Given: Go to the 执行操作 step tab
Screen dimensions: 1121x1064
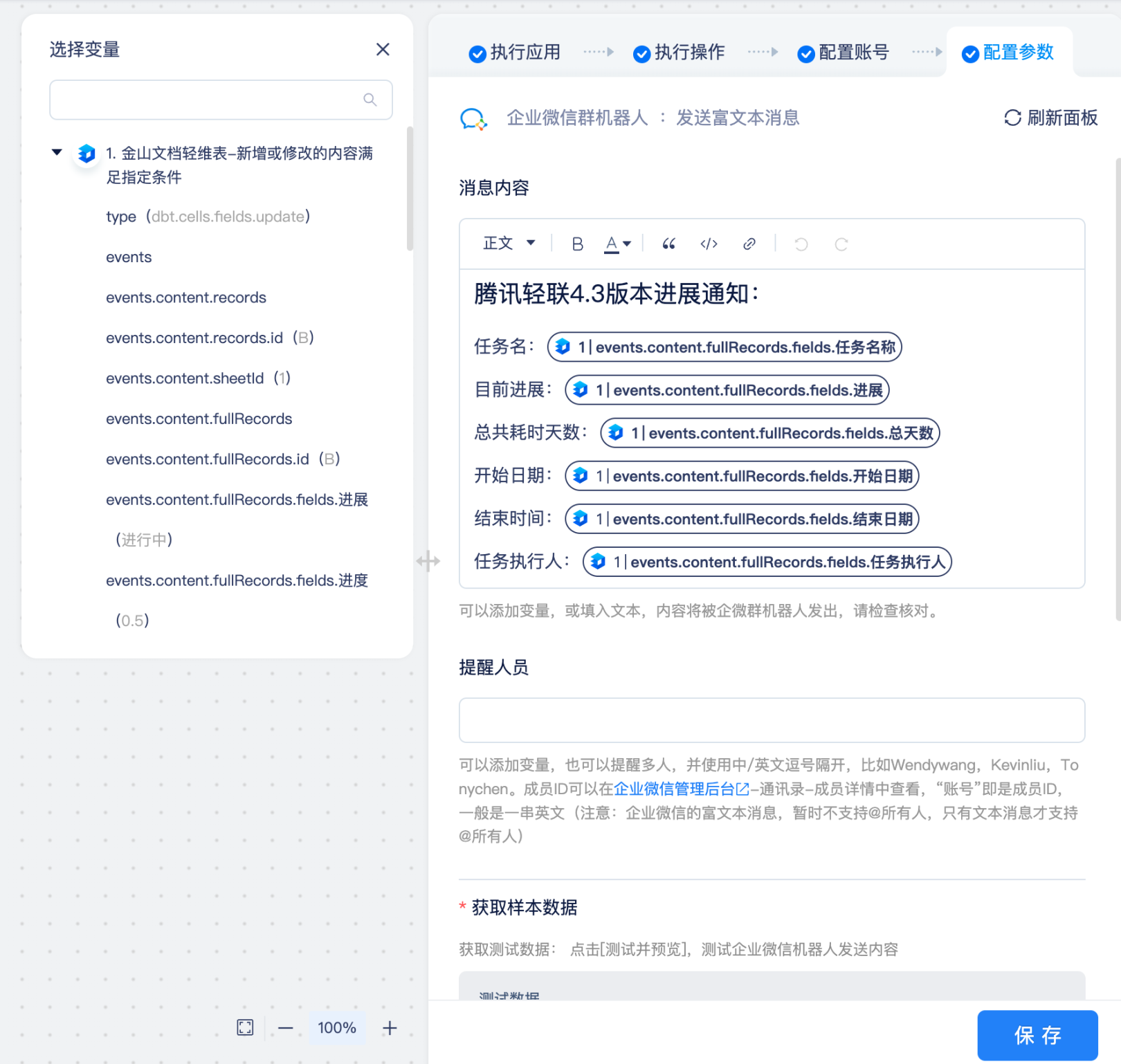Looking at the screenshot, I should coord(679,53).
